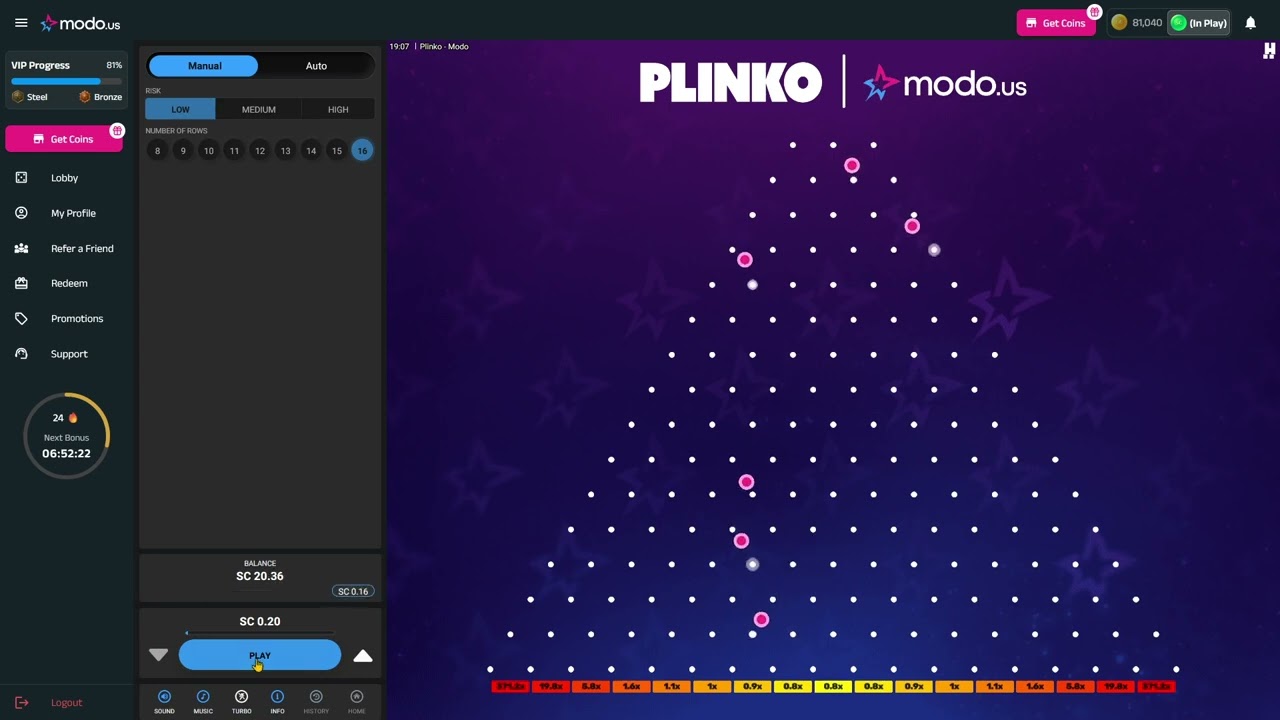Click the Logout door icon

(21, 703)
